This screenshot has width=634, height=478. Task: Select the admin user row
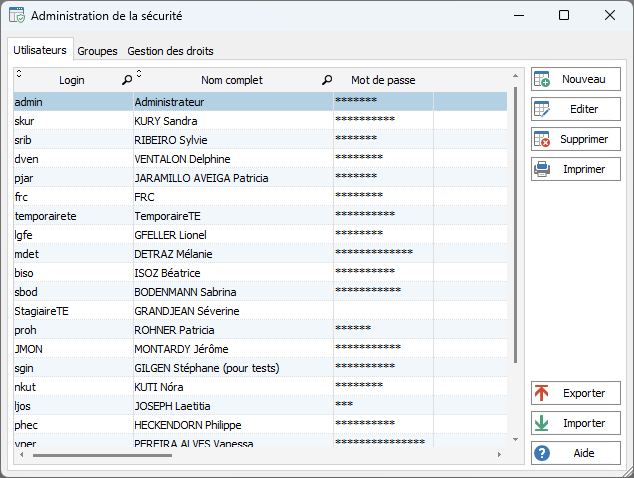click(x=70, y=101)
